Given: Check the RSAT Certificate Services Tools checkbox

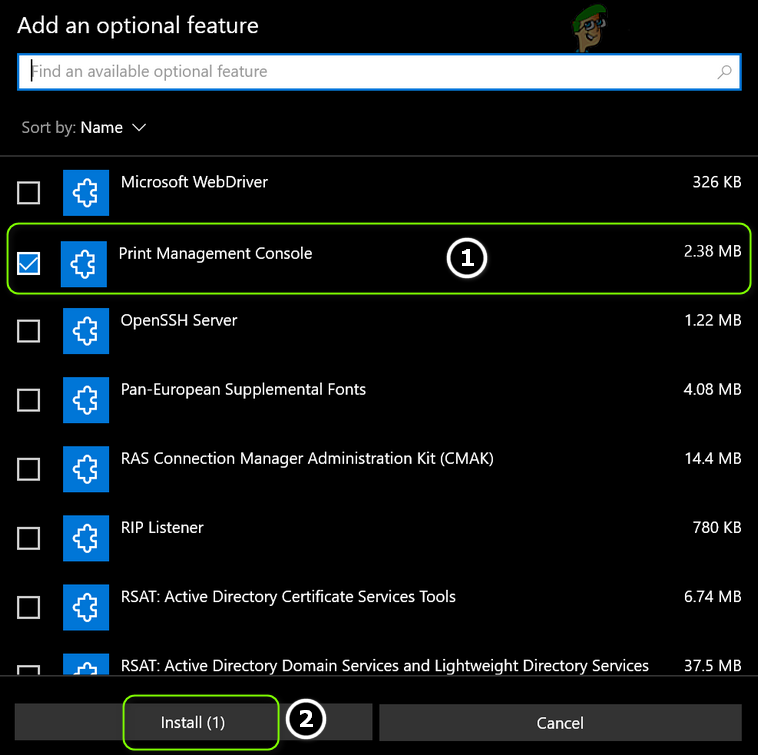Looking at the screenshot, I should [29, 607].
